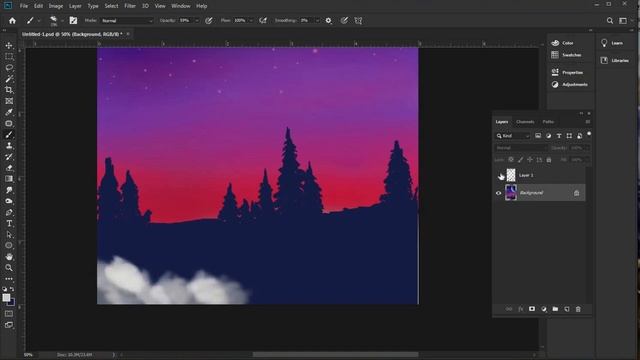Screen dimensions: 640x360
Task: Toggle pressure for brush size
Action: 344,20
